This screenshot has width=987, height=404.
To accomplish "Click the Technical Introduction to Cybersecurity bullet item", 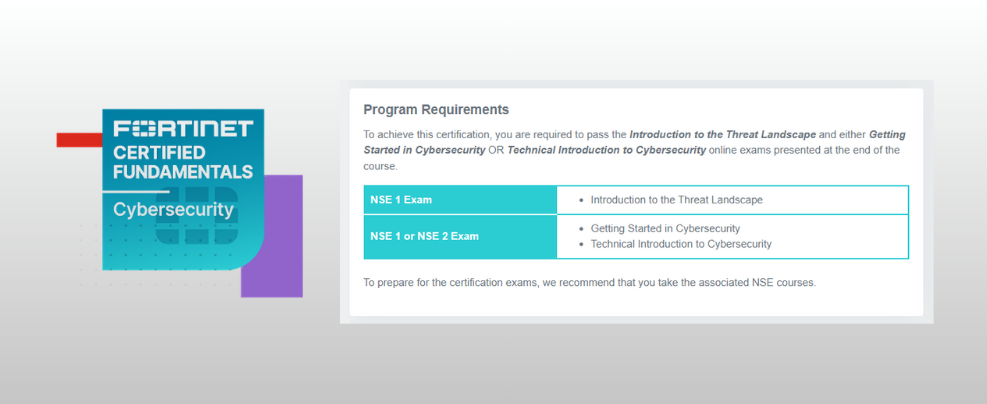I will (681, 244).
